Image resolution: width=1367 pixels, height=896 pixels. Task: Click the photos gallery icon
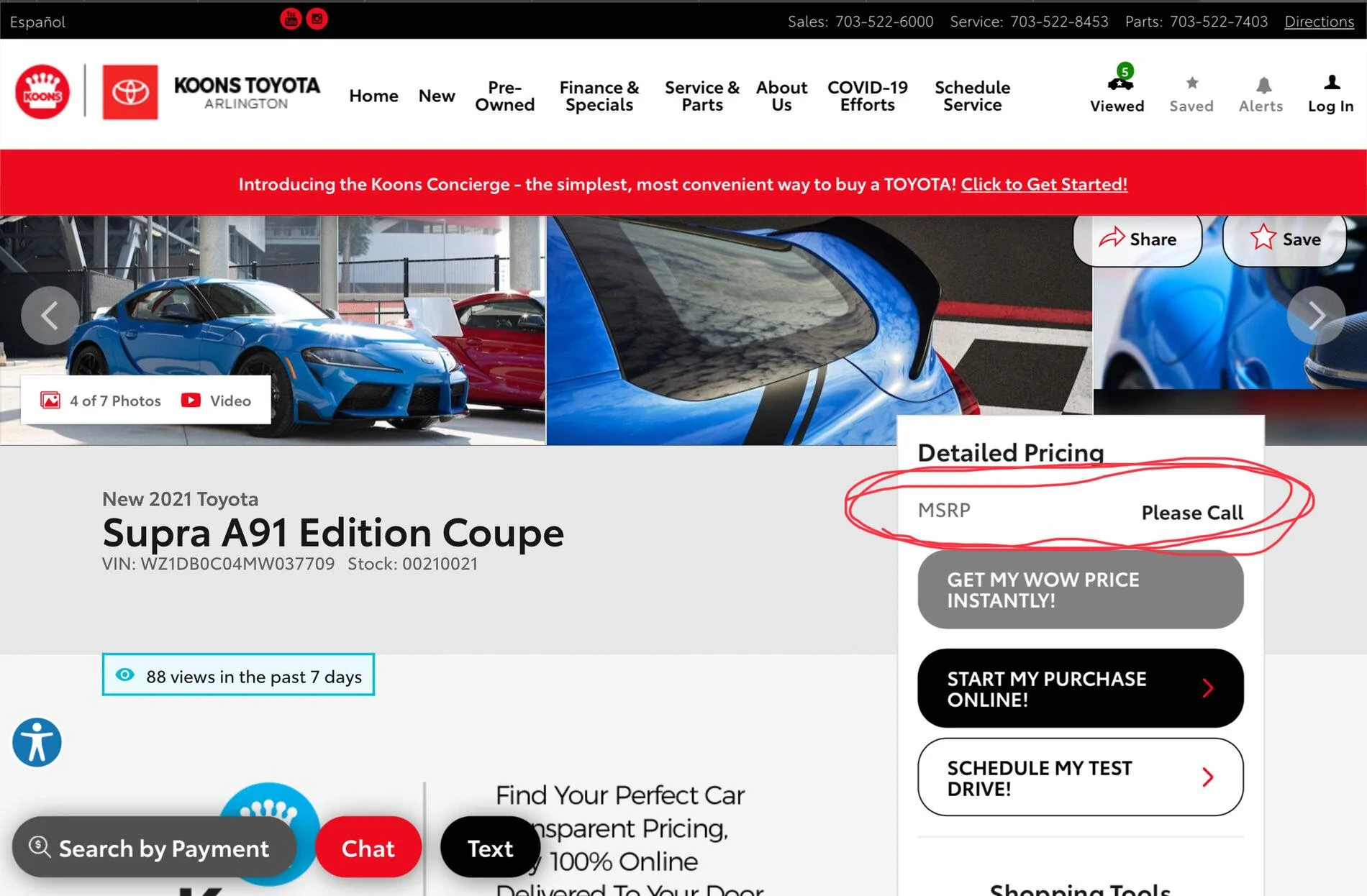tap(50, 400)
